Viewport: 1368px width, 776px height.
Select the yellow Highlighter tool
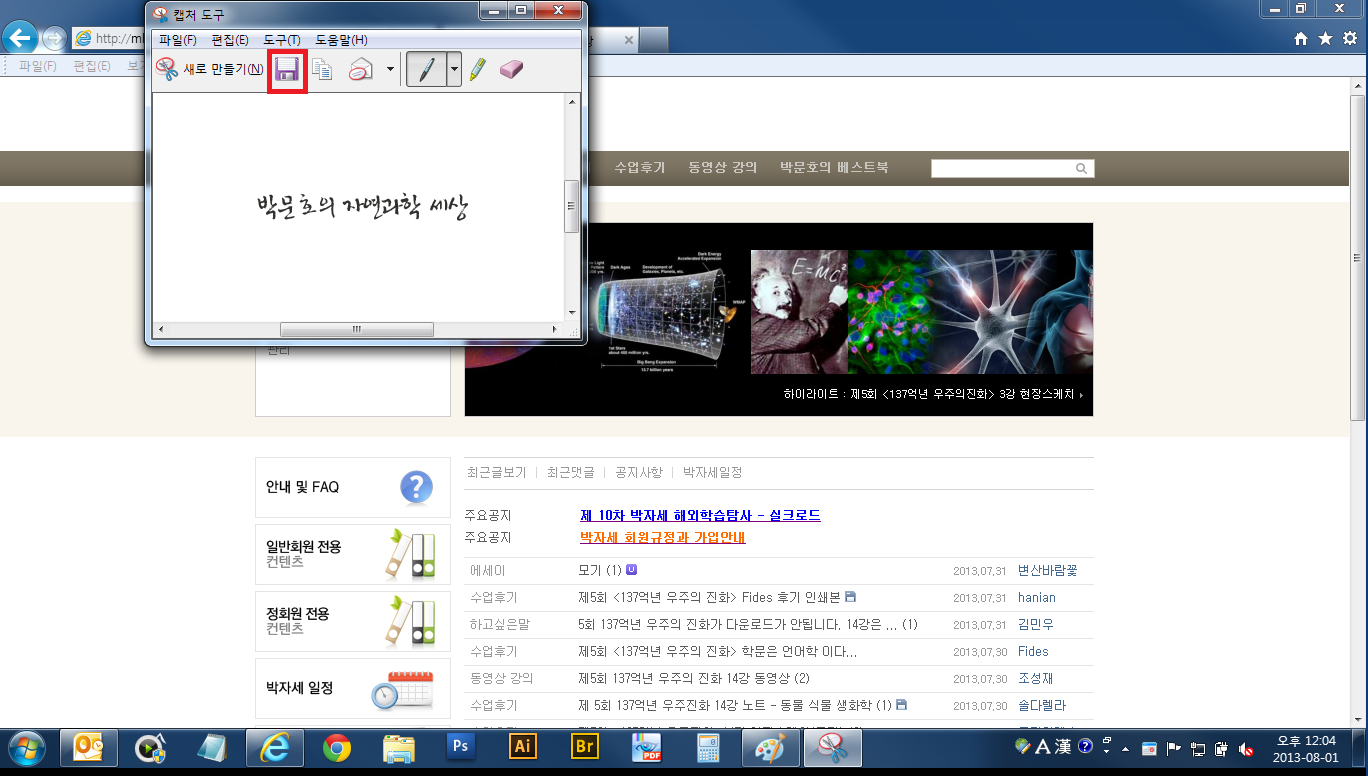tap(477, 70)
